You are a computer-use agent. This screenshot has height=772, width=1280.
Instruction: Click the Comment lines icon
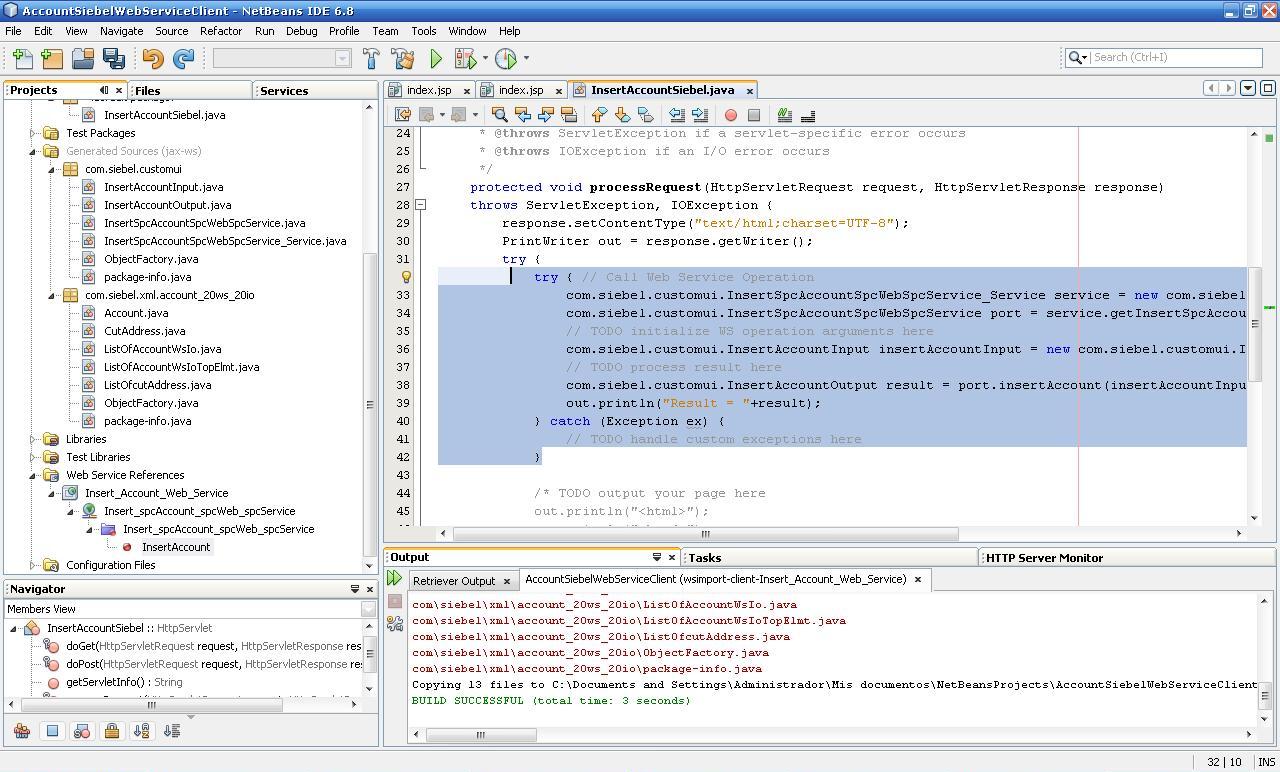[x=785, y=114]
